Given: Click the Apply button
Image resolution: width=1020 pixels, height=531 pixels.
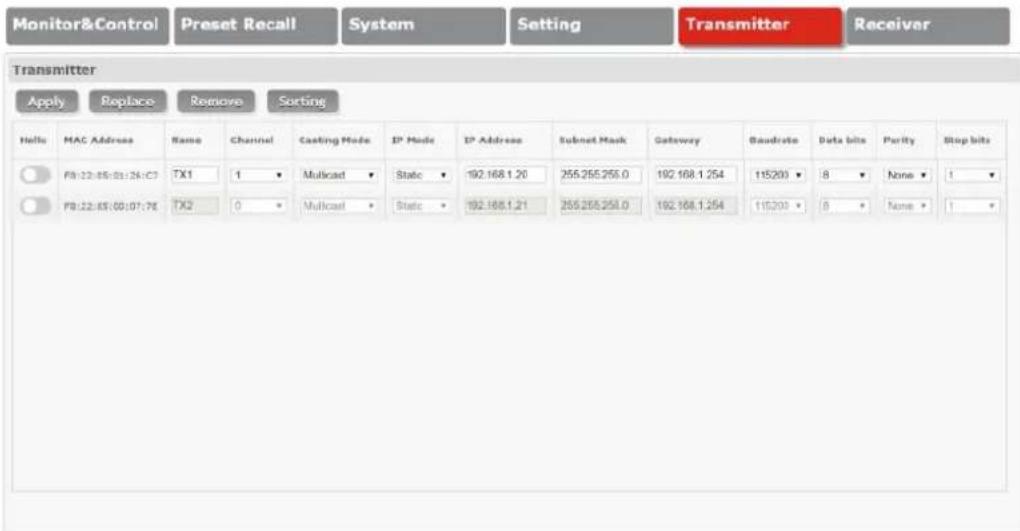Looking at the screenshot, I should coord(47,102).
